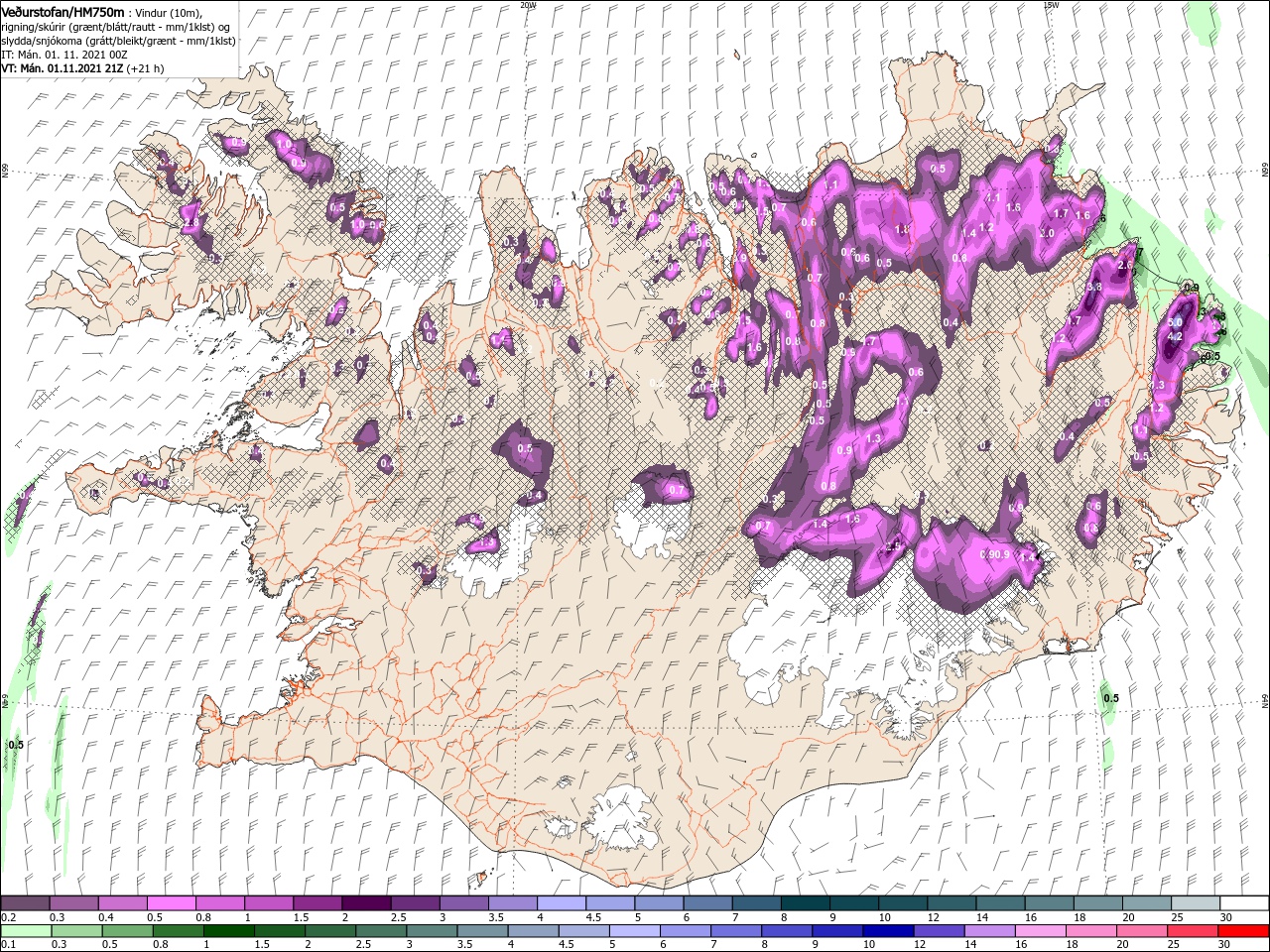The height and width of the screenshot is (952, 1270).
Task: Pick the 8 blue swatch in the lower scale
Action: 785,931
